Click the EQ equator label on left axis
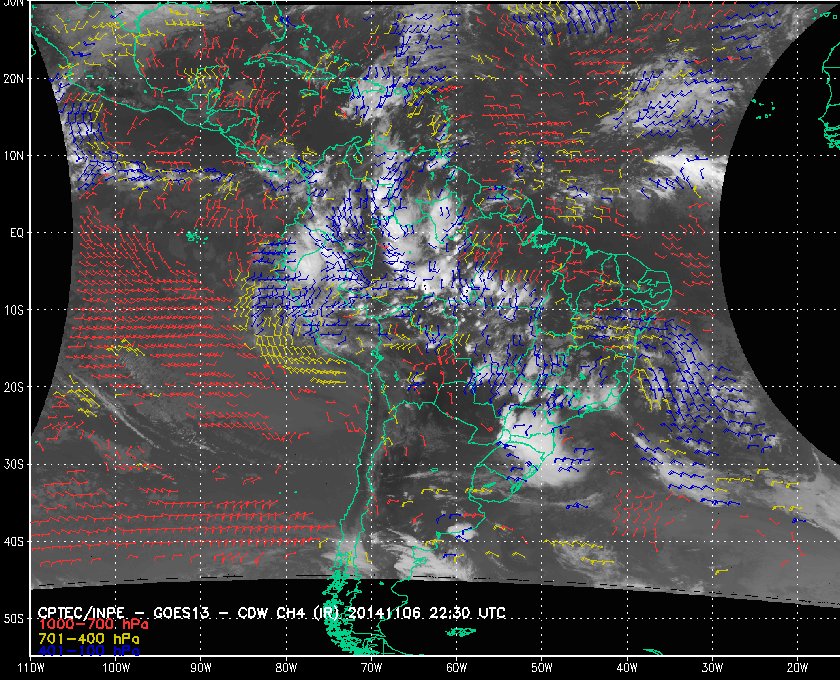 (17, 233)
